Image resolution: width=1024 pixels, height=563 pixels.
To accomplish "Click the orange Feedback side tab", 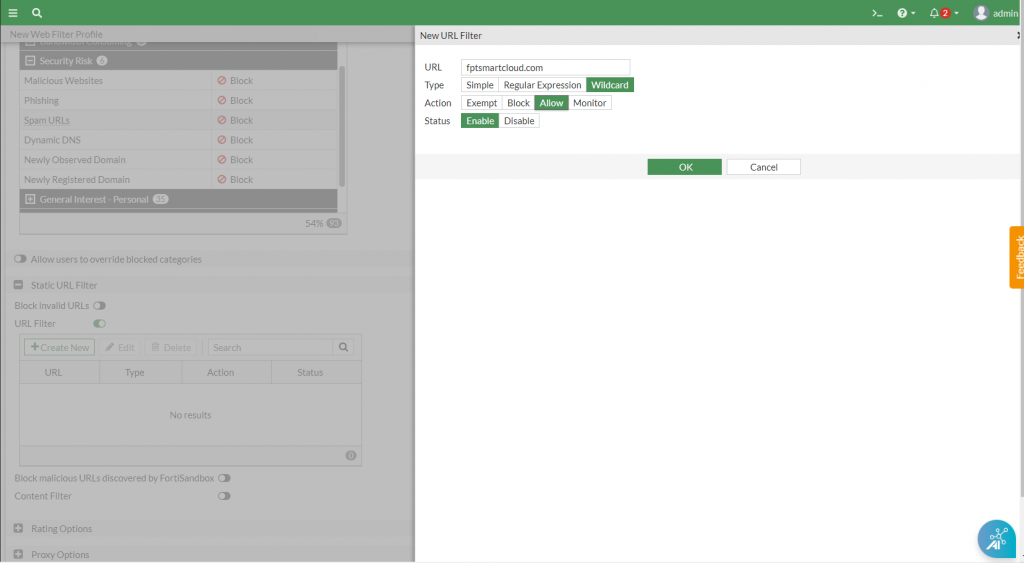I will click(1017, 257).
